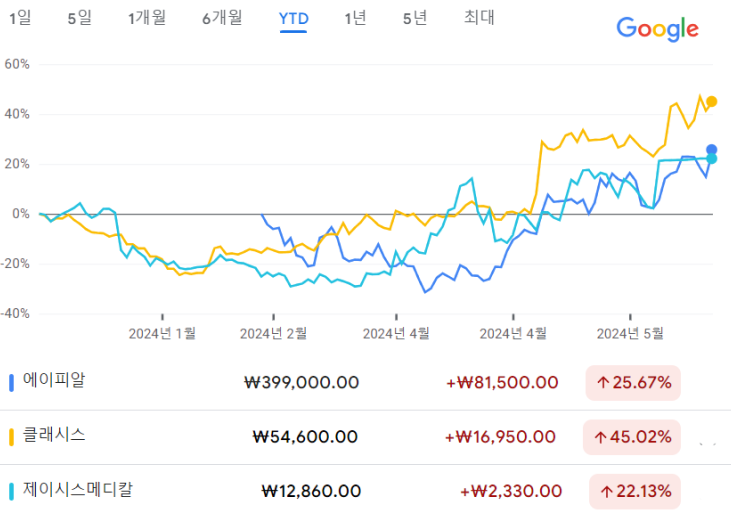
Task: Click the teal endpoint dot on the chart
Action: (711, 159)
